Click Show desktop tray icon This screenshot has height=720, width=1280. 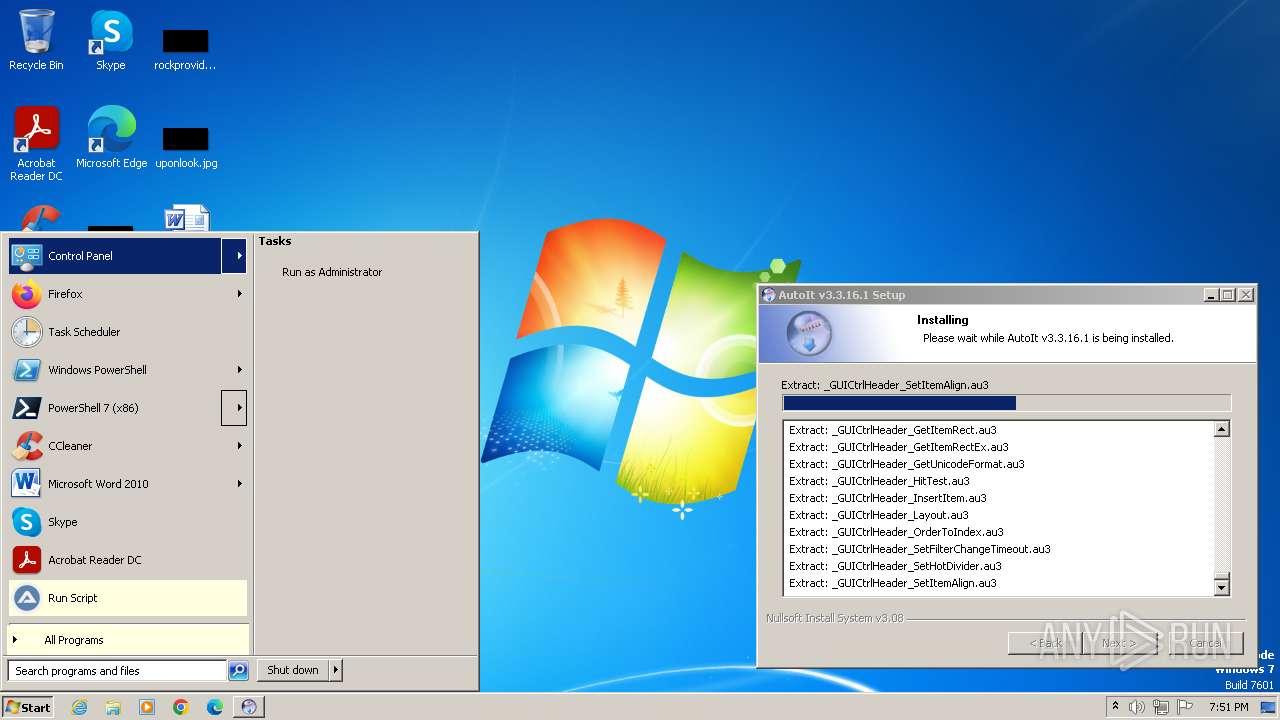click(x=1268, y=707)
